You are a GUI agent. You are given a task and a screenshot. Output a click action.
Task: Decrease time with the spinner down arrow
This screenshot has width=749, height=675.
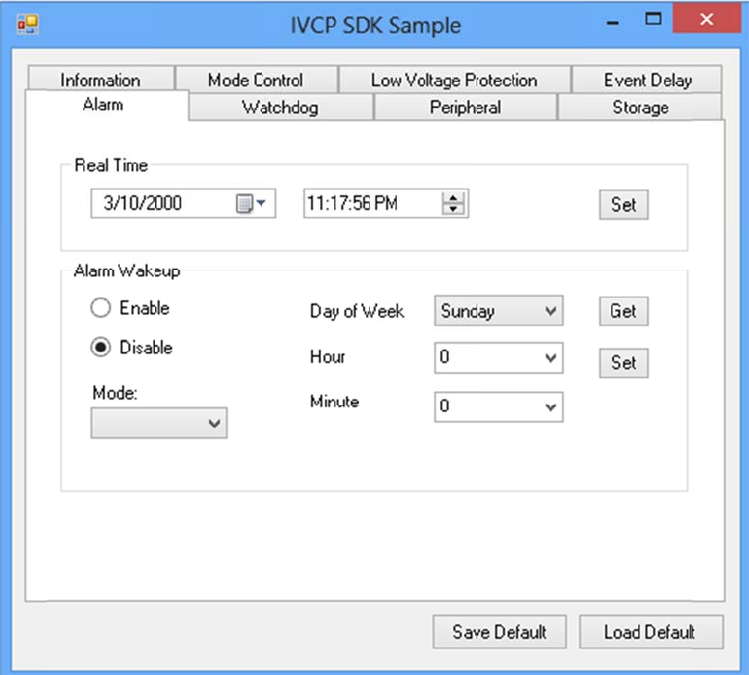[453, 209]
